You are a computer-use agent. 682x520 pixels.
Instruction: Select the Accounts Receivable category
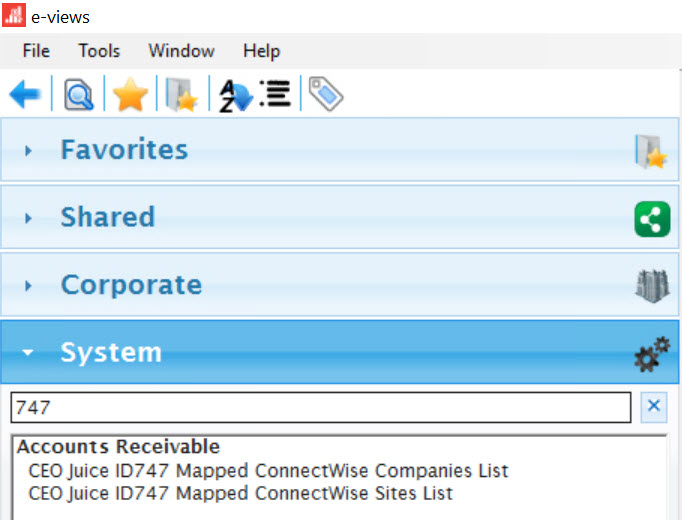pyautogui.click(x=118, y=447)
